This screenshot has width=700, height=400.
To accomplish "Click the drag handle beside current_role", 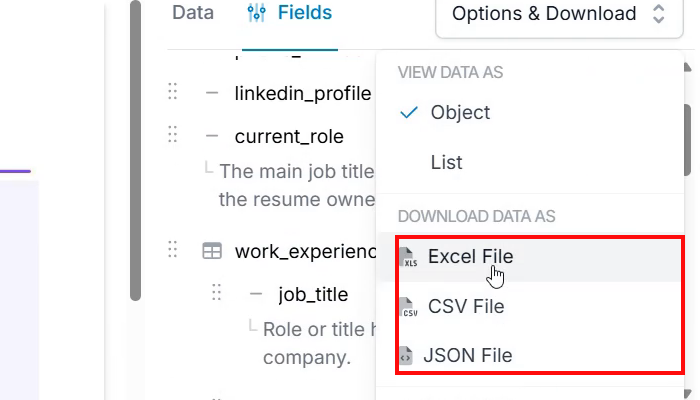I will 173,134.
